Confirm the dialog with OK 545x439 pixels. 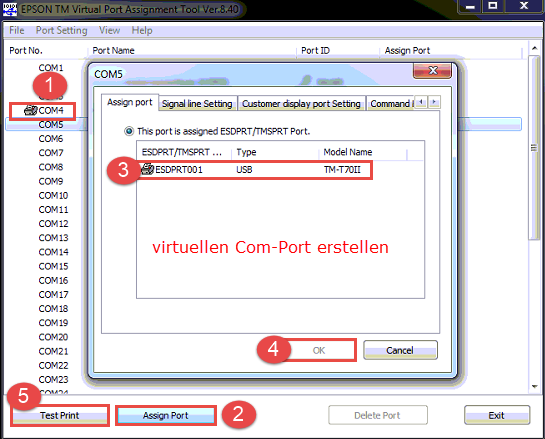pos(319,350)
